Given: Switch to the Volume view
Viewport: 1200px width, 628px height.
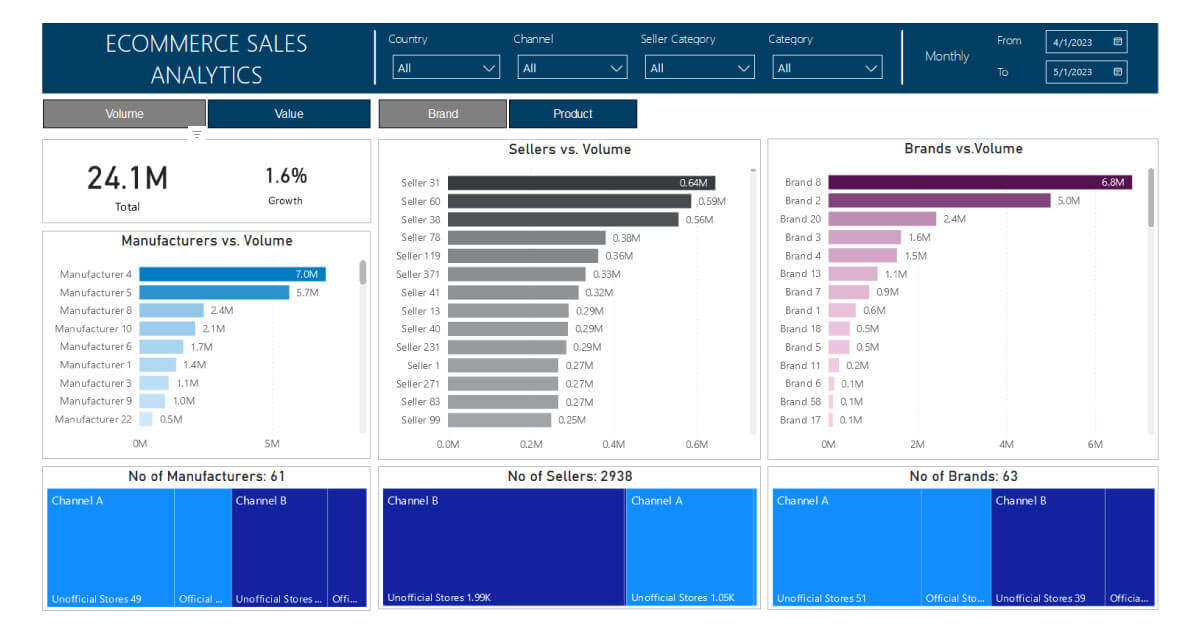Looking at the screenshot, I should (x=123, y=113).
